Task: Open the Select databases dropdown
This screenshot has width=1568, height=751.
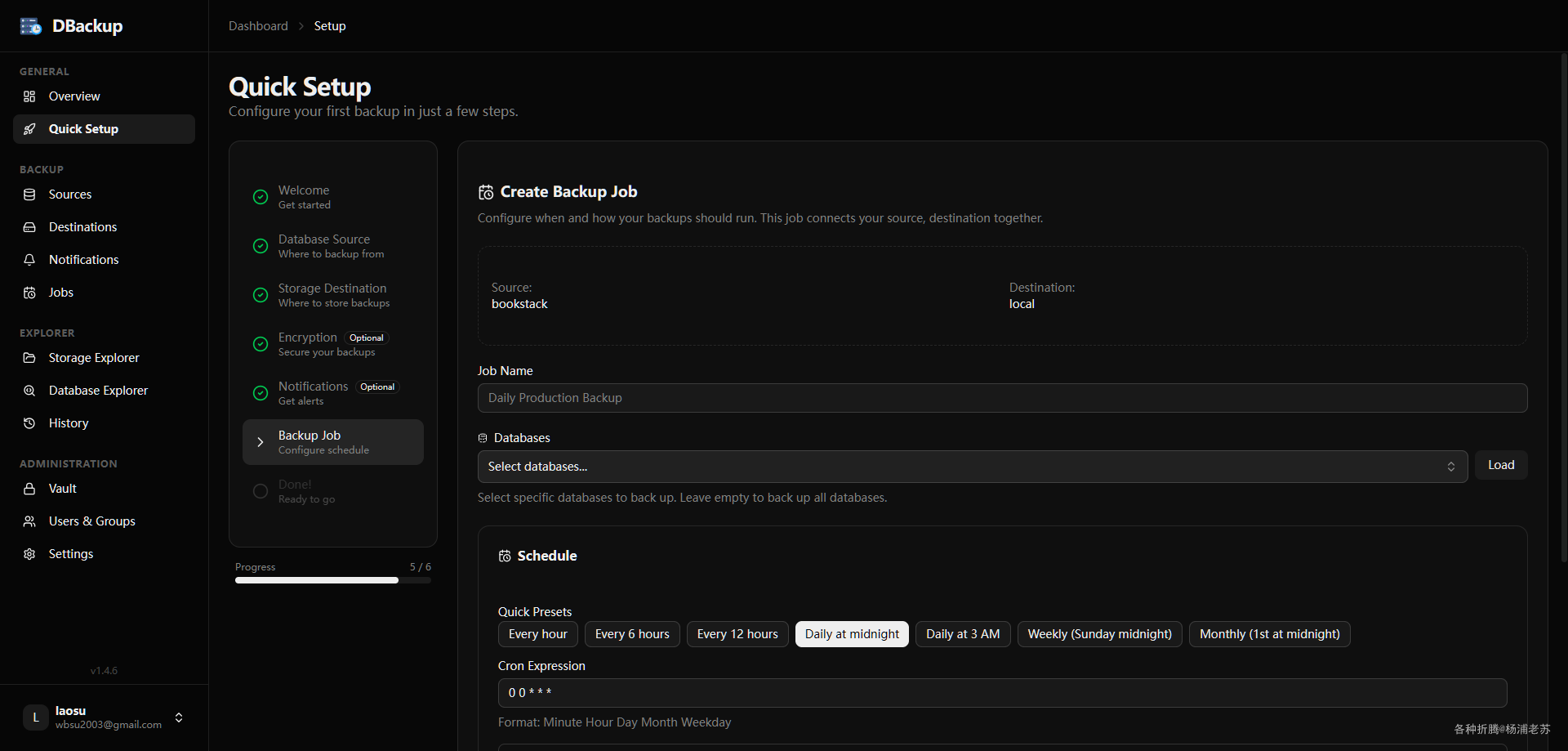Action: point(972,467)
